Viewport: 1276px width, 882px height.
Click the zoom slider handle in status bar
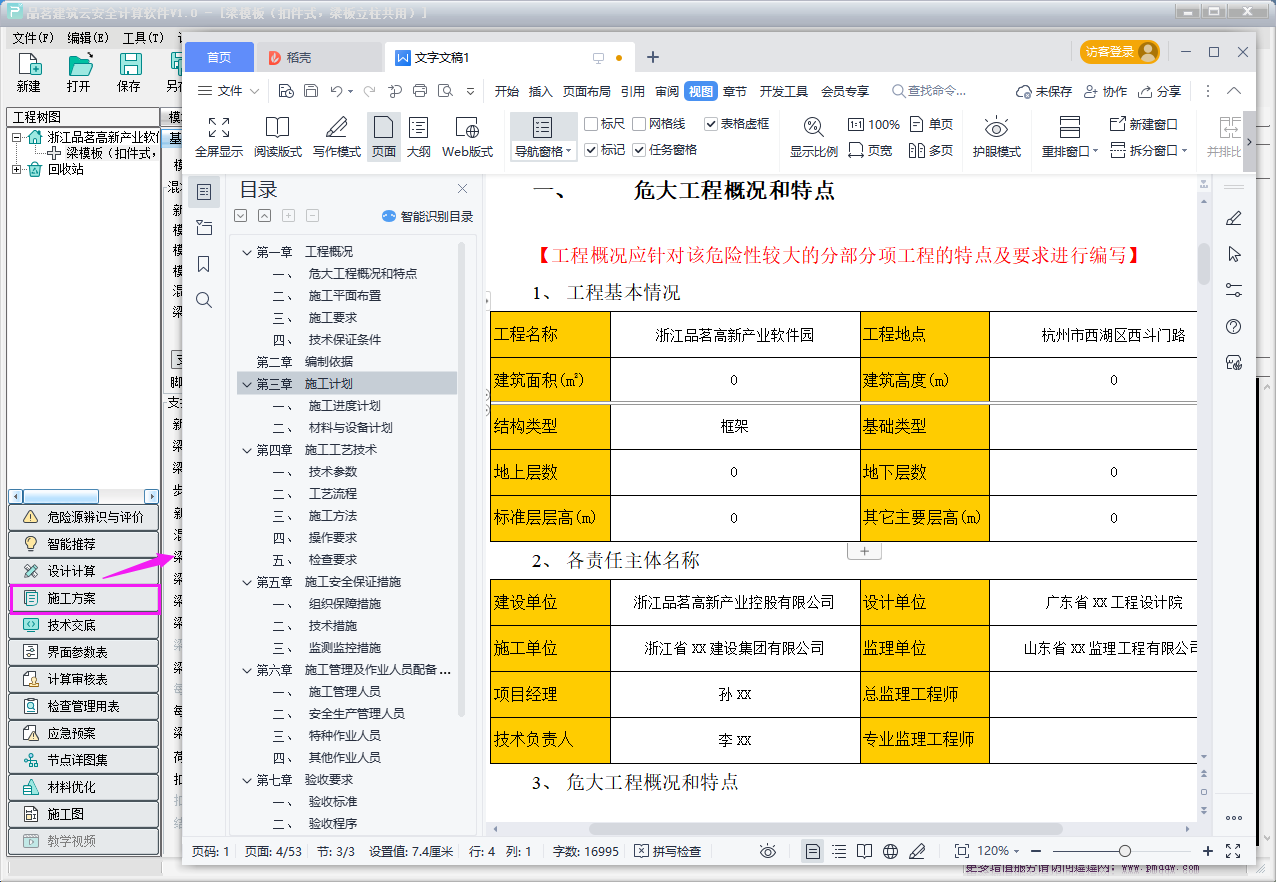click(x=1124, y=851)
